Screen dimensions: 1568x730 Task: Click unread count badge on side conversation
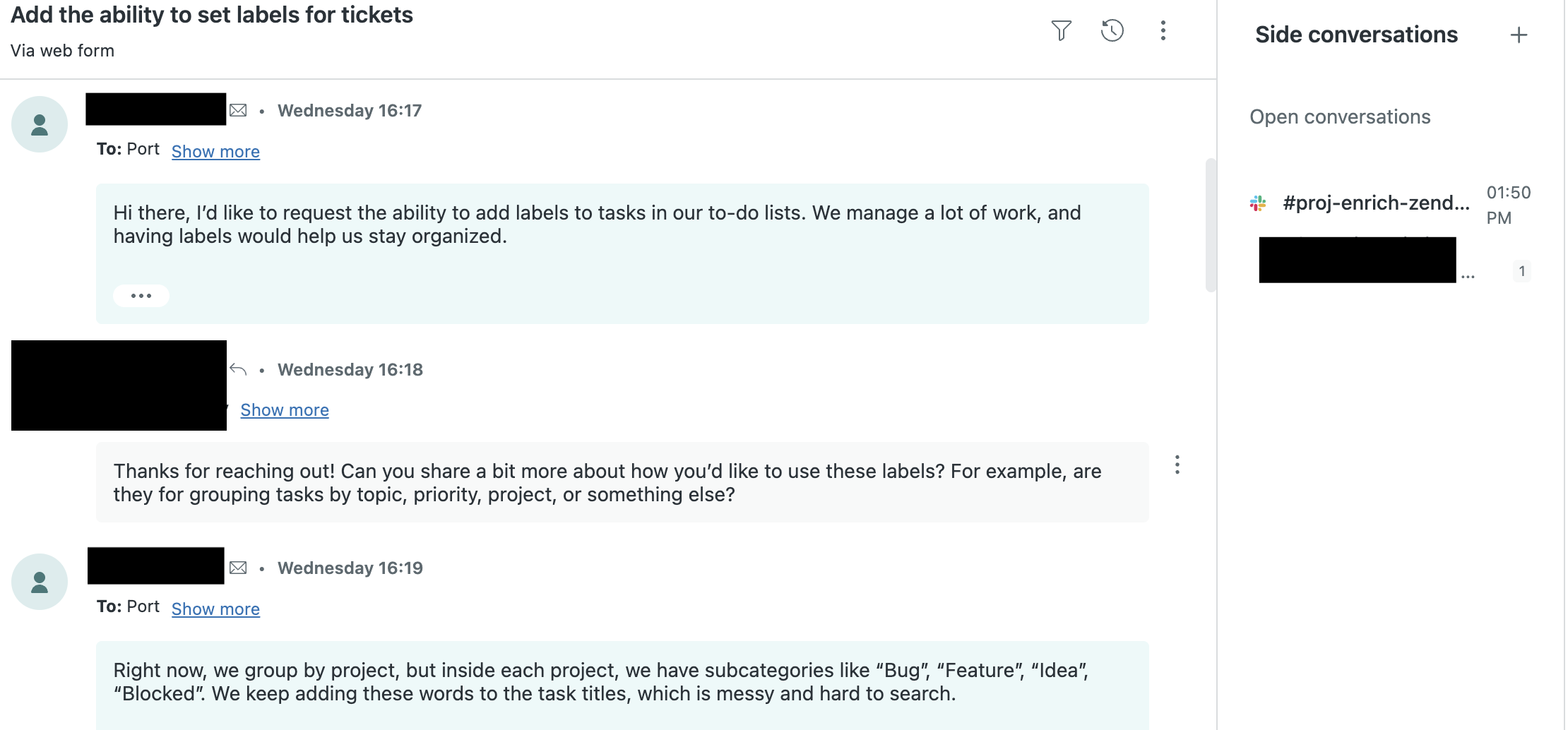(x=1521, y=271)
